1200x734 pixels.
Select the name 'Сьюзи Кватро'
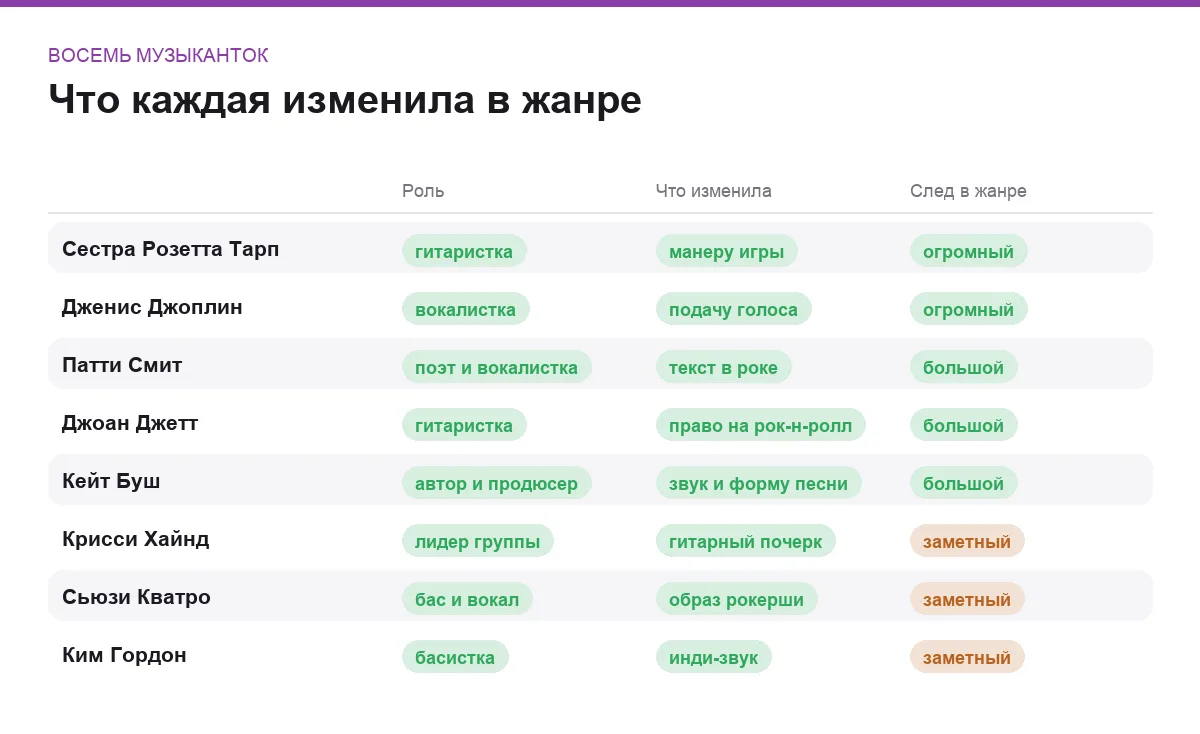(136, 597)
